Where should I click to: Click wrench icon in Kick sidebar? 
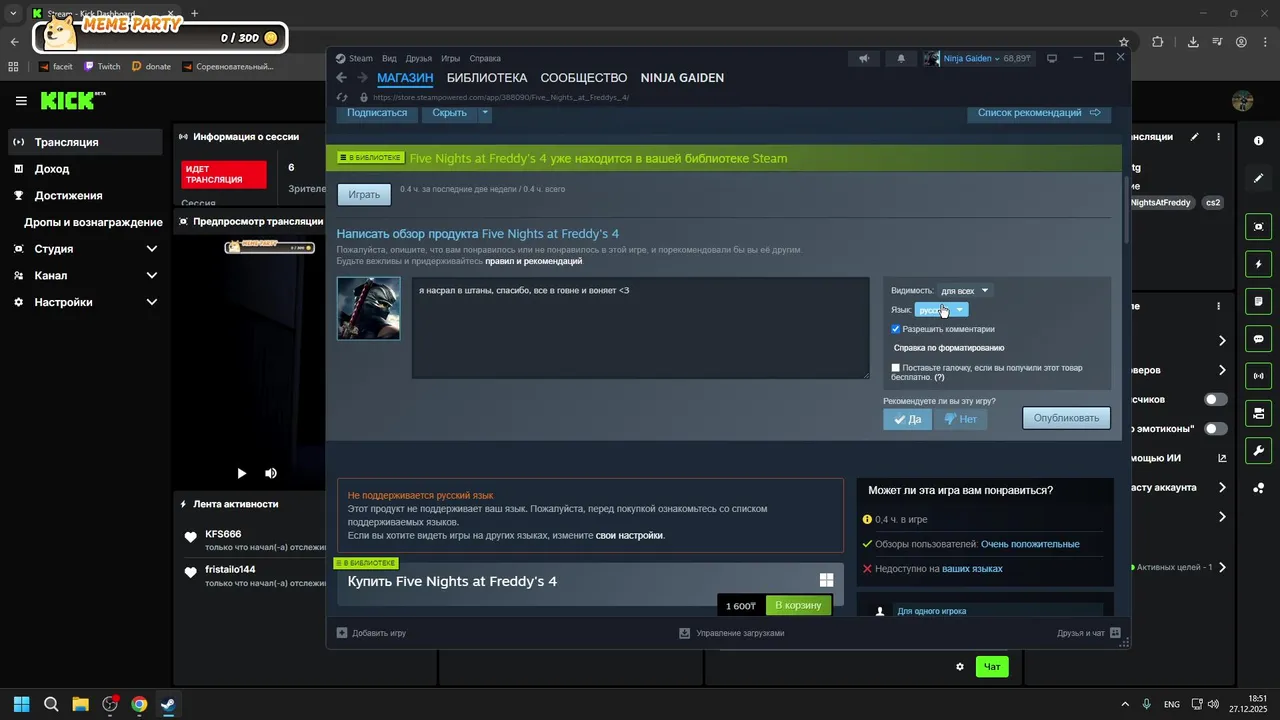pos(1258,451)
